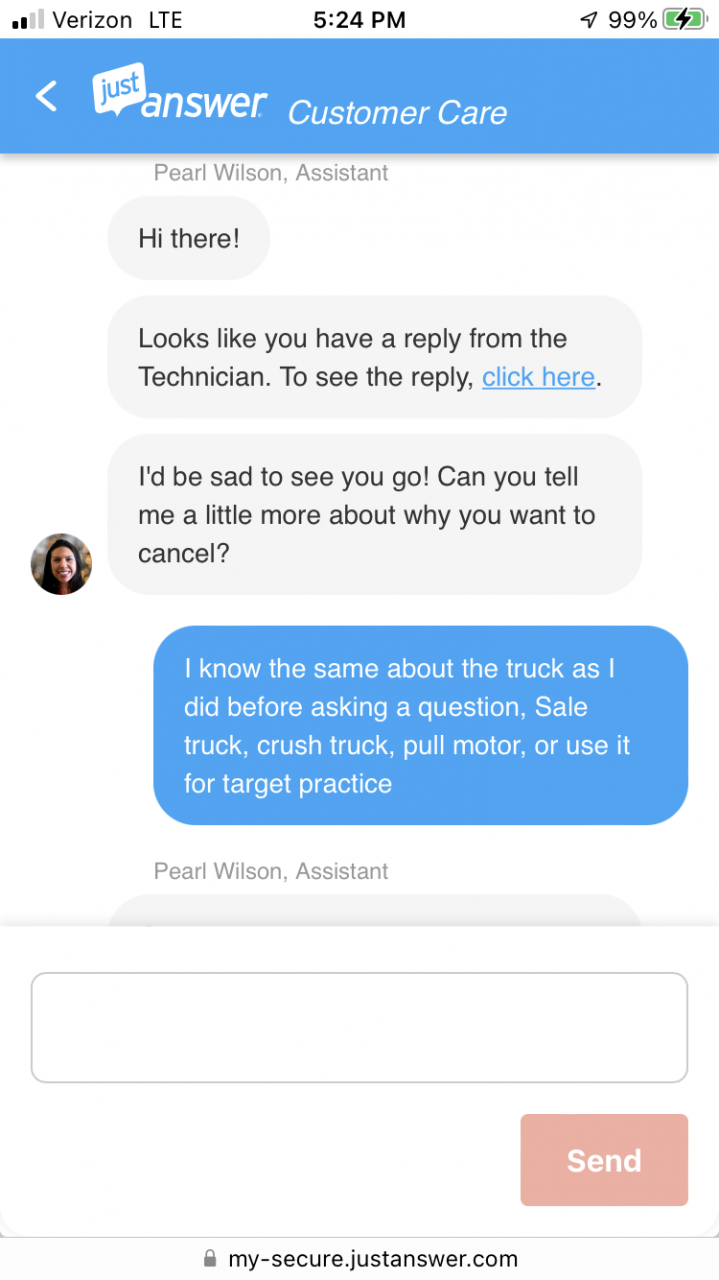Tap the back arrow in header
Screen dimensions: 719x1280
coord(46,97)
